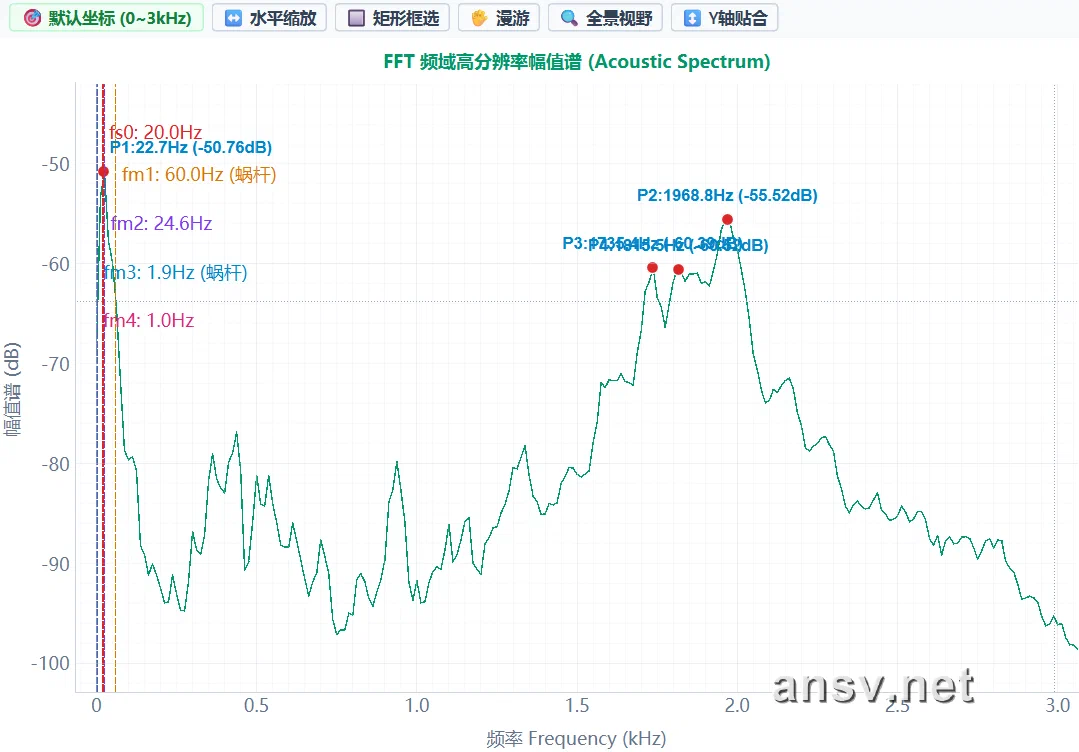The height and width of the screenshot is (752, 1079).
Task: Apply Y轴贴合 auto fit
Action: tap(725, 18)
